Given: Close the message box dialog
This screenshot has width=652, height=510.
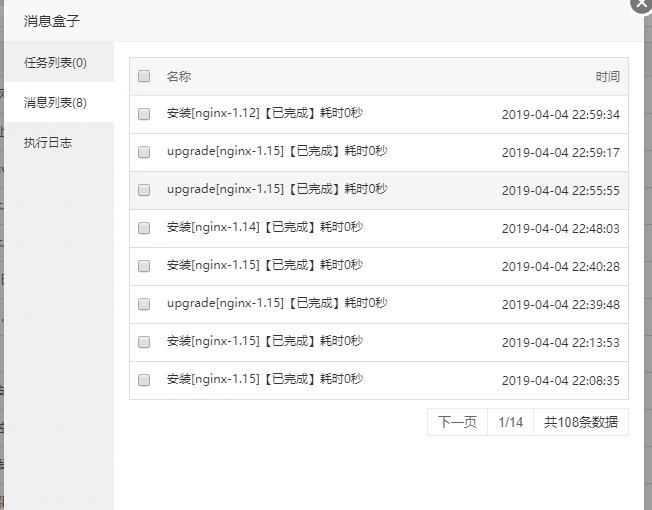Looking at the screenshot, I should click(x=642, y=4).
